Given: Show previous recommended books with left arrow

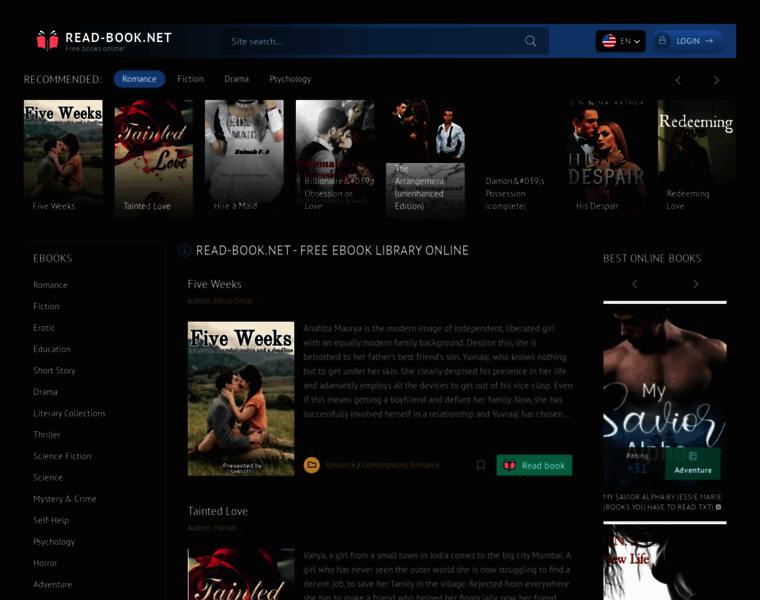Looking at the screenshot, I should tap(678, 80).
